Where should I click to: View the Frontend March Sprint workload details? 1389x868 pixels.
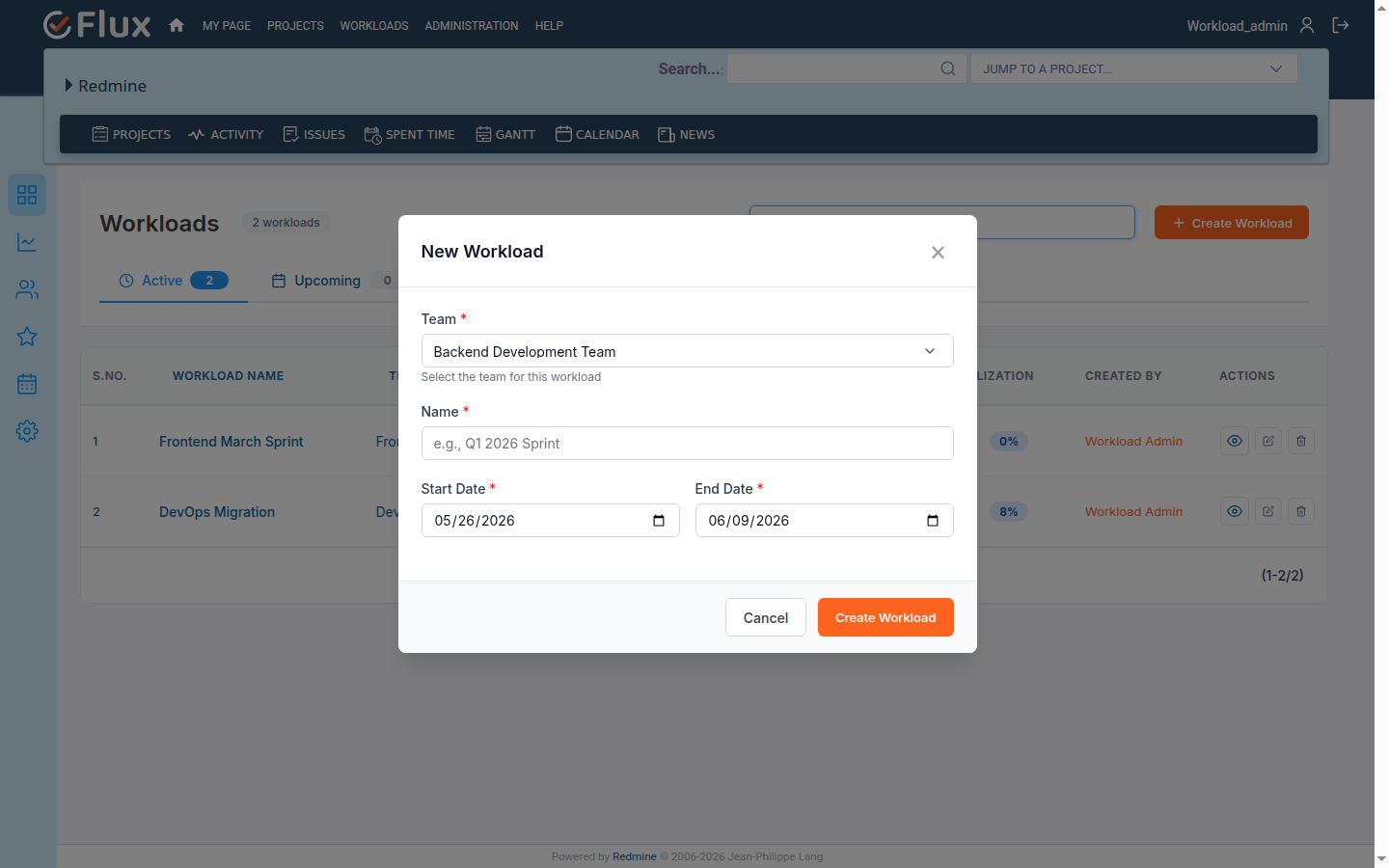pyautogui.click(x=1235, y=441)
